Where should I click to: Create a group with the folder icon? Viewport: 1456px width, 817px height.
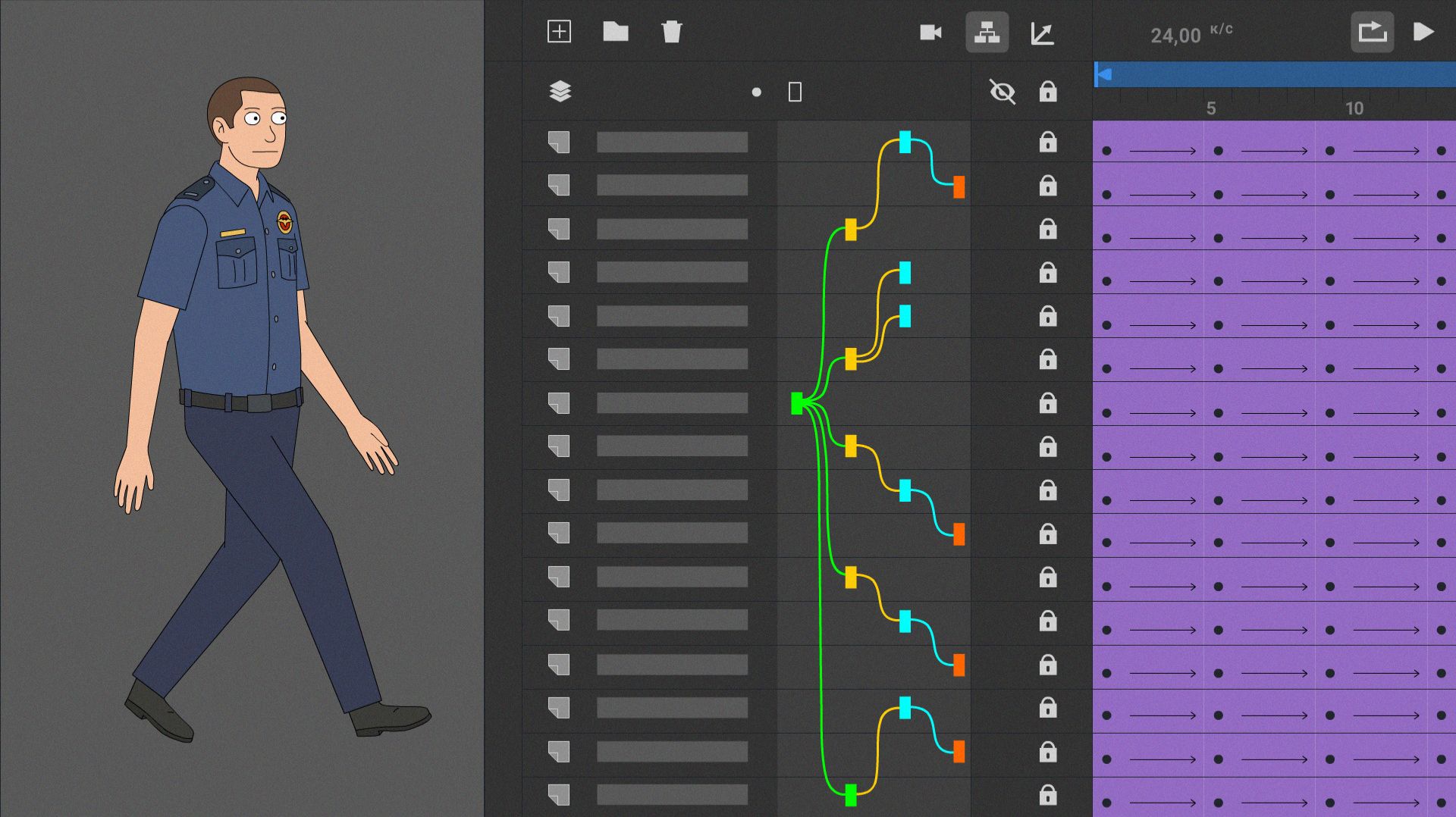615,32
